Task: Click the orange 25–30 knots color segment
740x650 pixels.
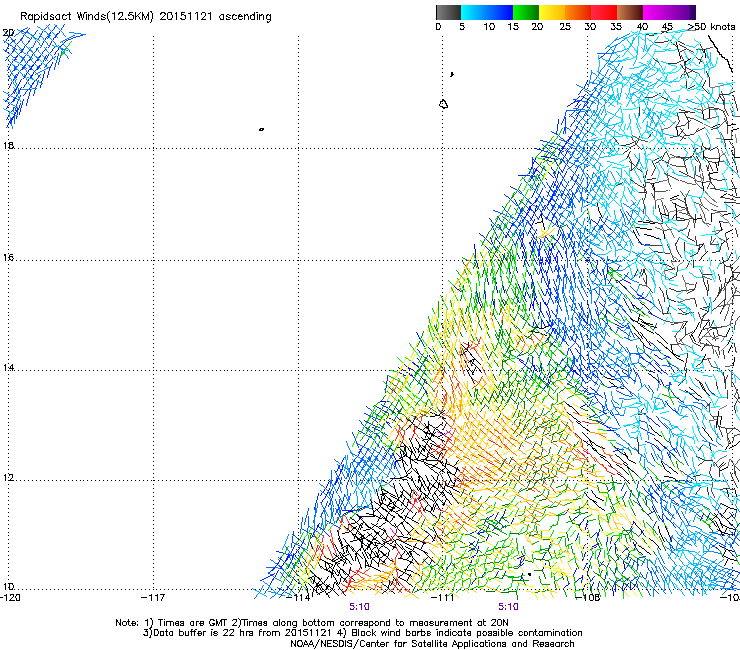Action: pyautogui.click(x=578, y=12)
